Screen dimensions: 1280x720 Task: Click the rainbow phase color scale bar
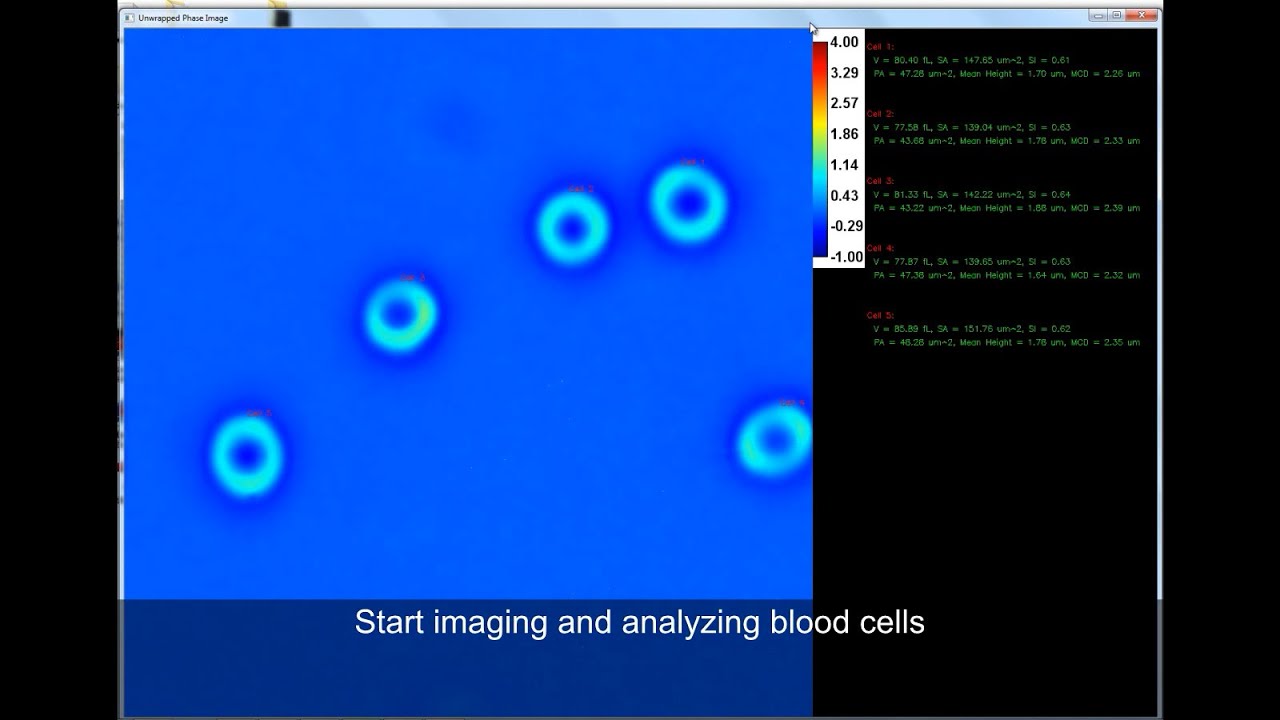coord(820,149)
